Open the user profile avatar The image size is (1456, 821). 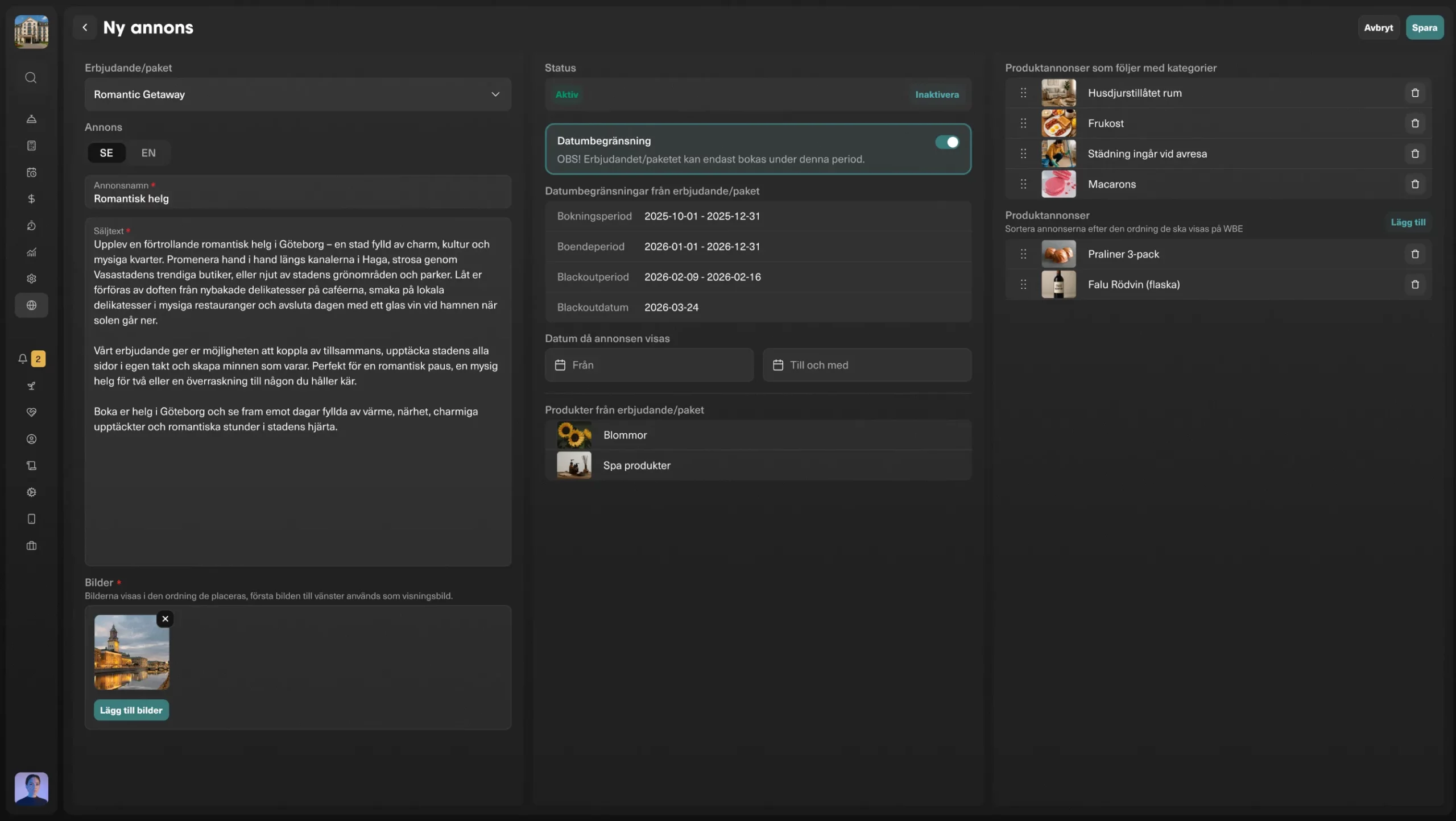click(31, 788)
